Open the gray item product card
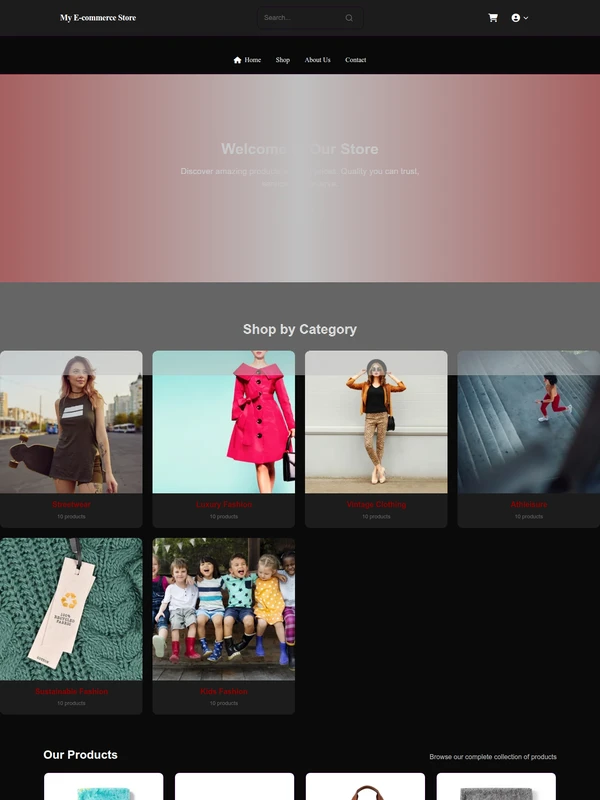The image size is (600, 800). [496, 786]
